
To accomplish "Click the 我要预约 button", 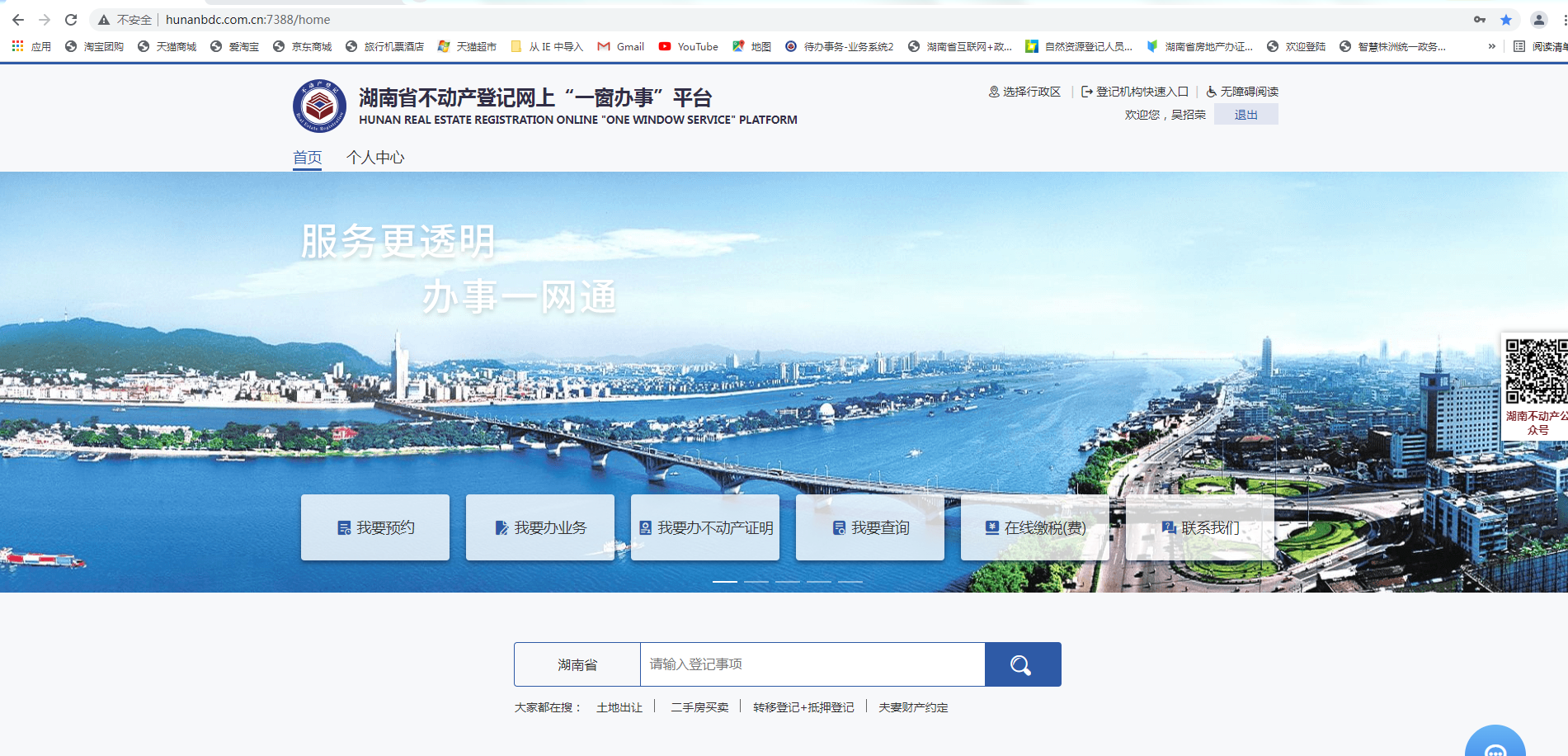I will click(x=375, y=527).
